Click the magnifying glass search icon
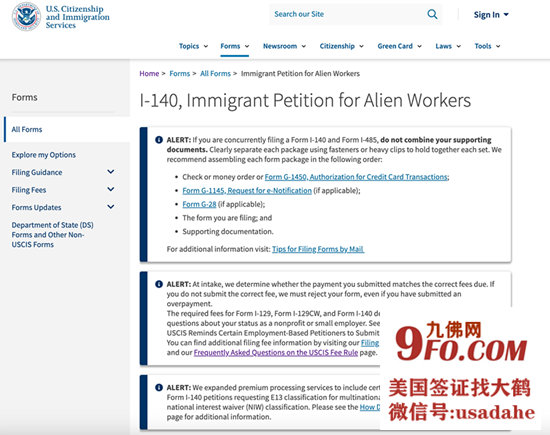Screen dimensions: 550x435 [432, 14]
